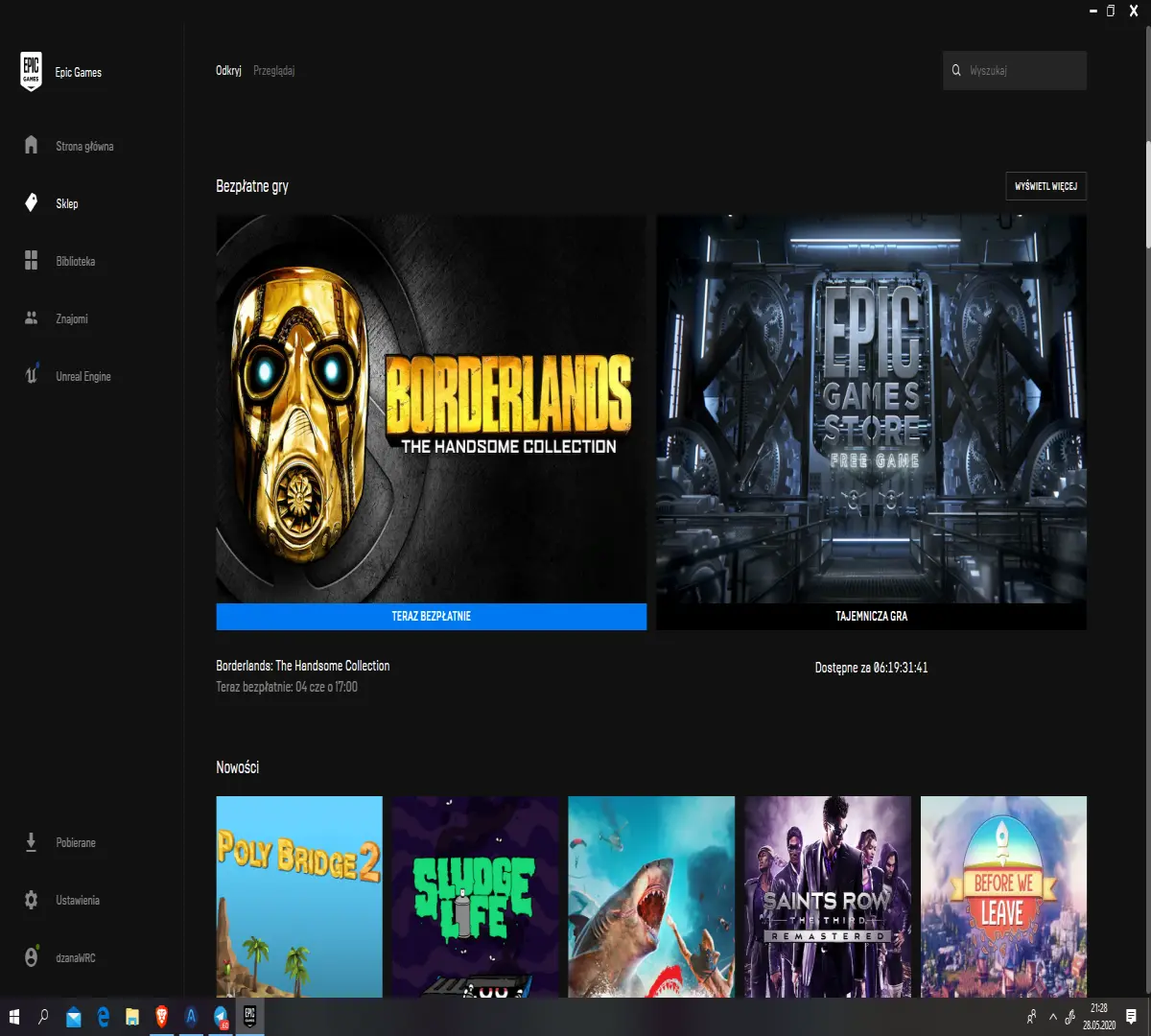Screen dimensions: 1151x1036
Task: Show hidden system tray icons
Action: pos(1052,1017)
